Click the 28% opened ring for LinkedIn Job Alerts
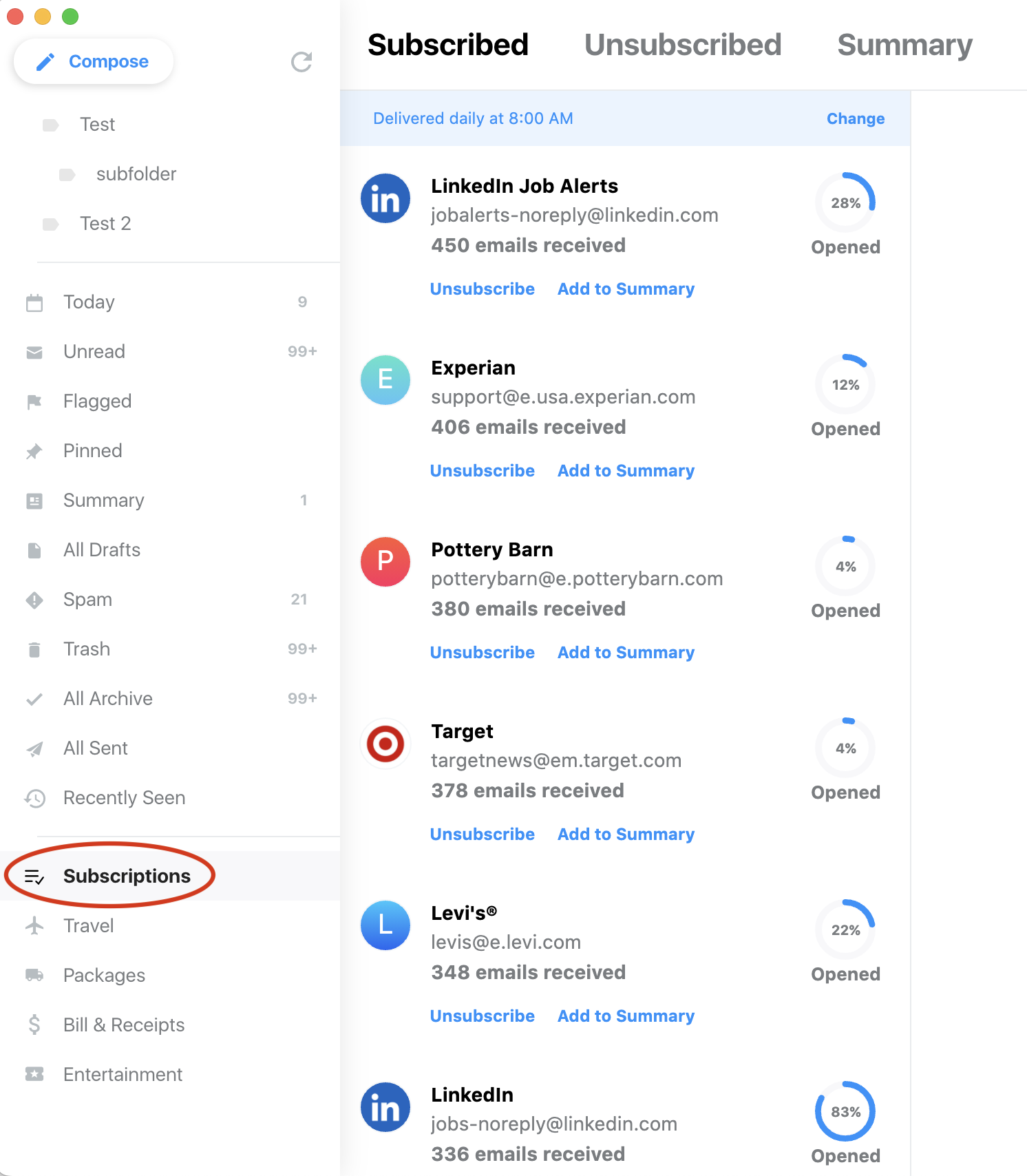1027x1176 pixels. (845, 202)
